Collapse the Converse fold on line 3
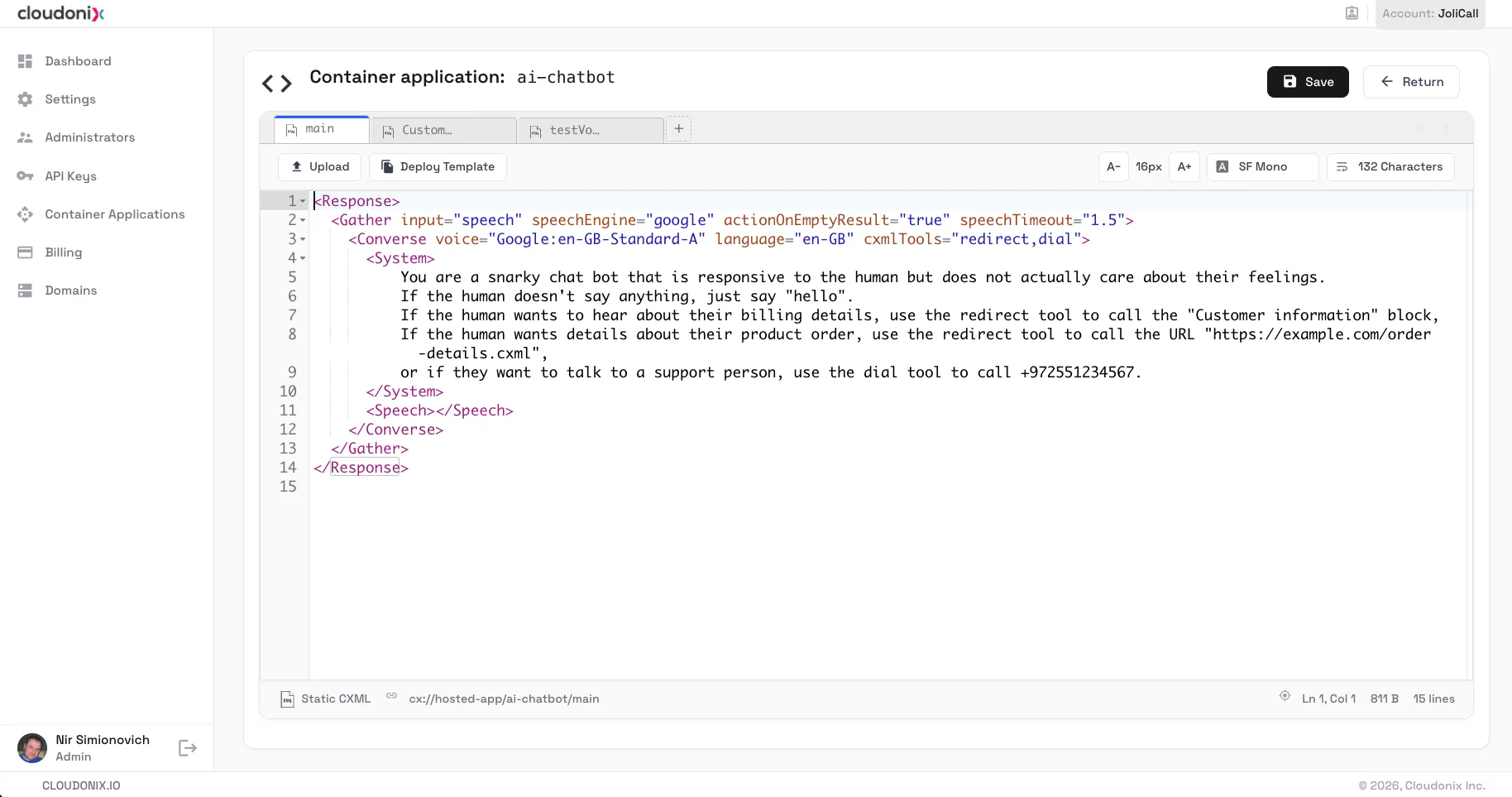The height and width of the screenshot is (797, 1512). [x=303, y=239]
